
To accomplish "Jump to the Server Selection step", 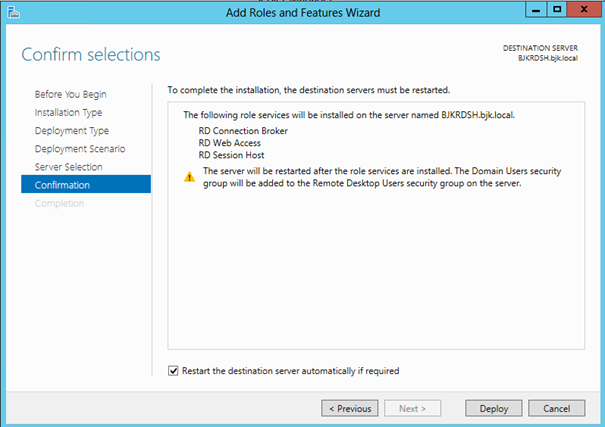I will pos(69,167).
